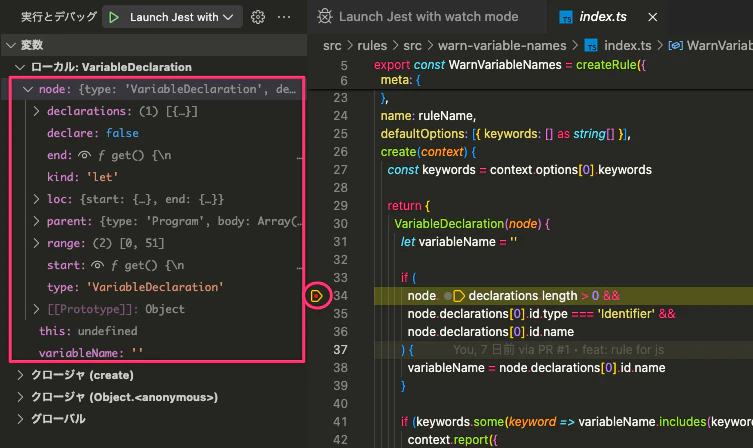This screenshot has height=448, width=753.
Task: Click let variableName on line 31
Action: tap(448, 242)
